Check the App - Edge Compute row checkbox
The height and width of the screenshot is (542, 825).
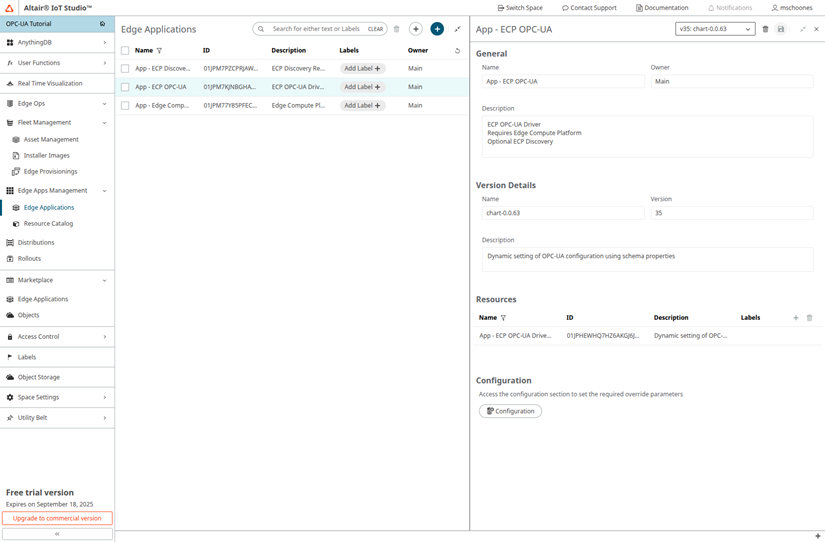(x=125, y=106)
